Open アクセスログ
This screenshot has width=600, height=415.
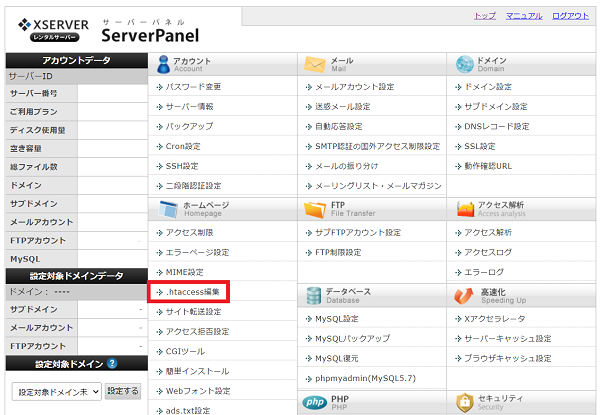point(488,252)
